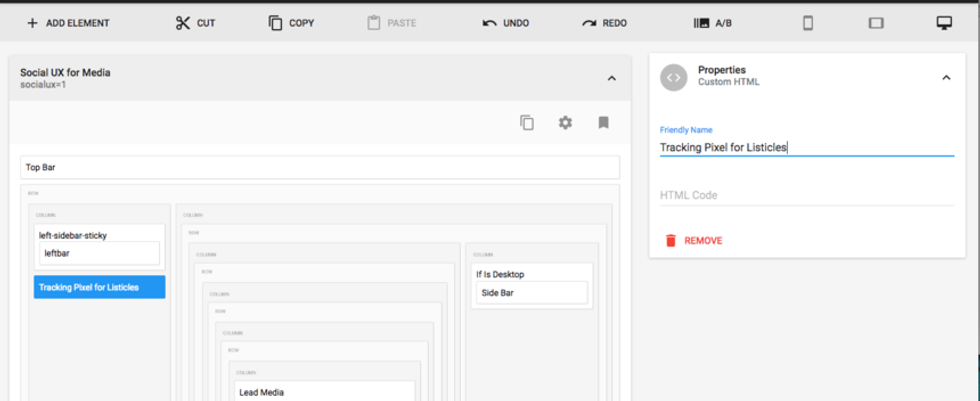Select the Top Bar element
This screenshot has width=980, height=401.
point(319,168)
